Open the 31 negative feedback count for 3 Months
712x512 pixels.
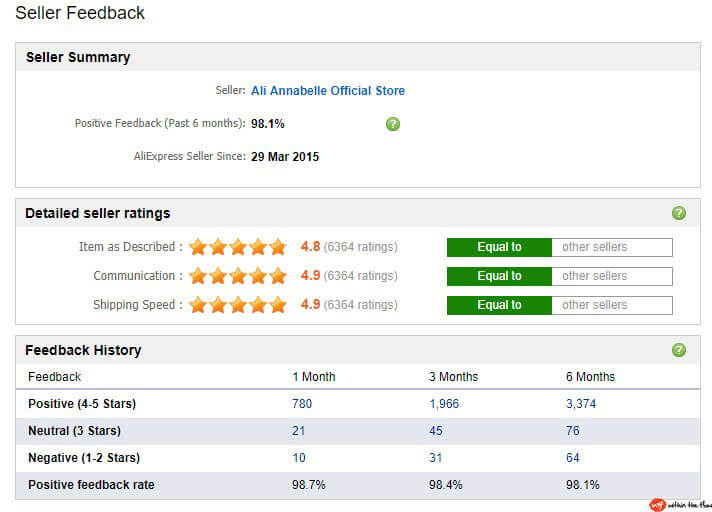[x=435, y=458]
